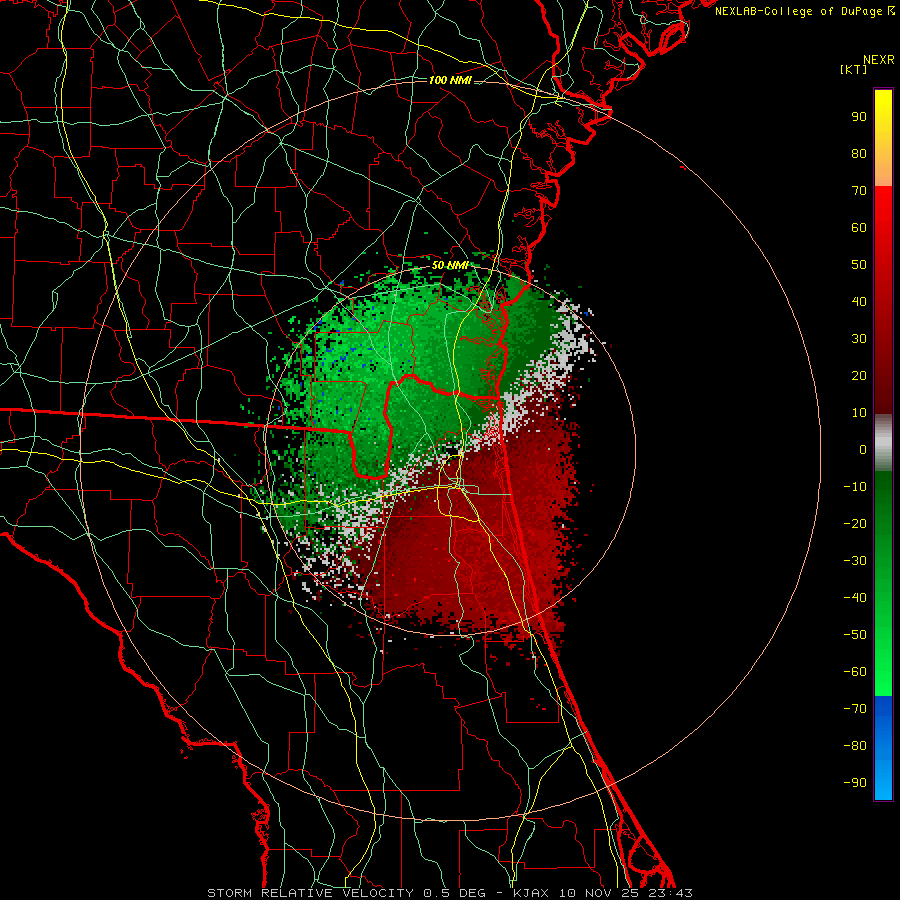900x900 pixels.
Task: Click the 60 value on the velocity scale
Action: click(859, 227)
